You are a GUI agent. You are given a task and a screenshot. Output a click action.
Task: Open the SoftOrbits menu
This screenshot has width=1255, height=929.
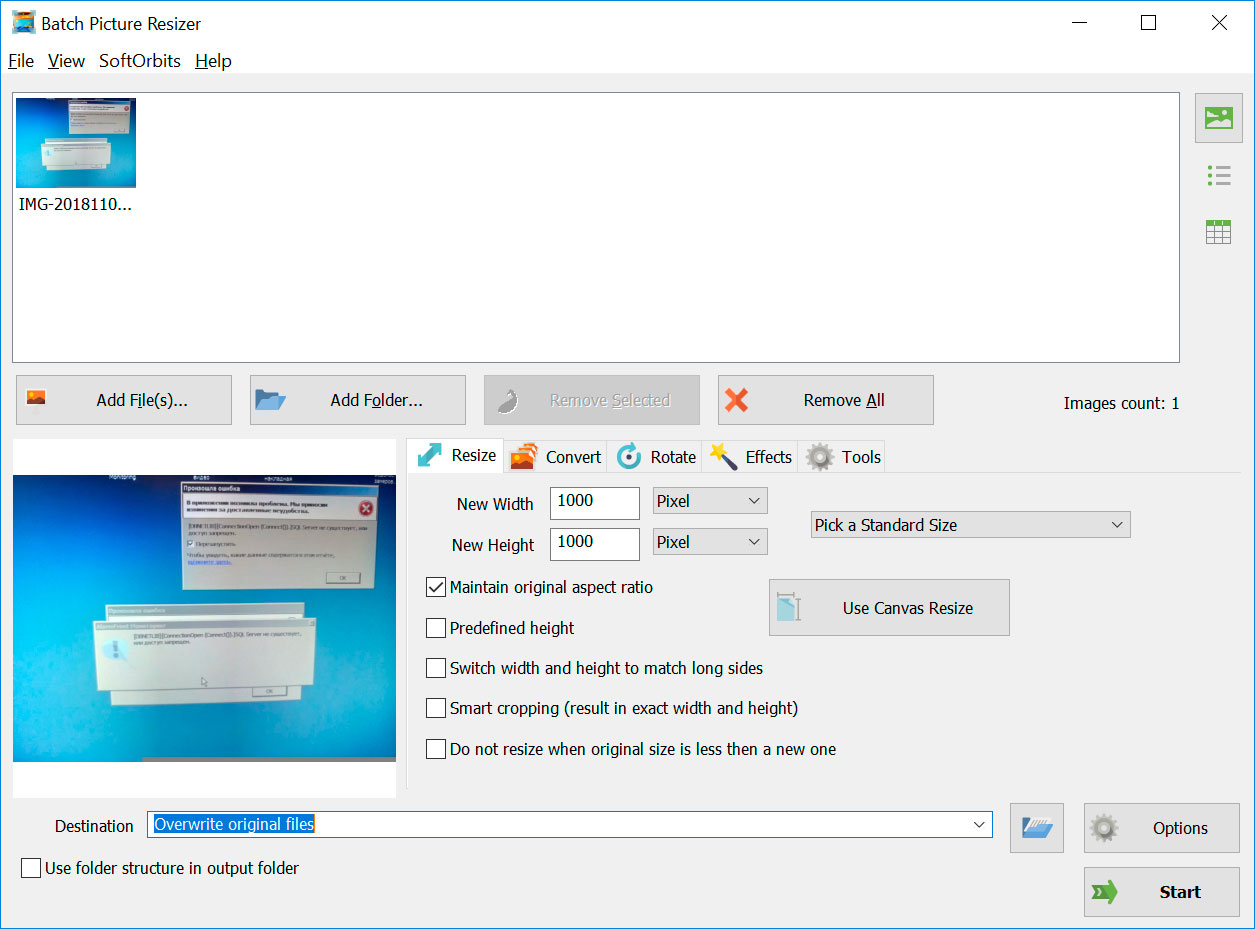click(x=139, y=61)
